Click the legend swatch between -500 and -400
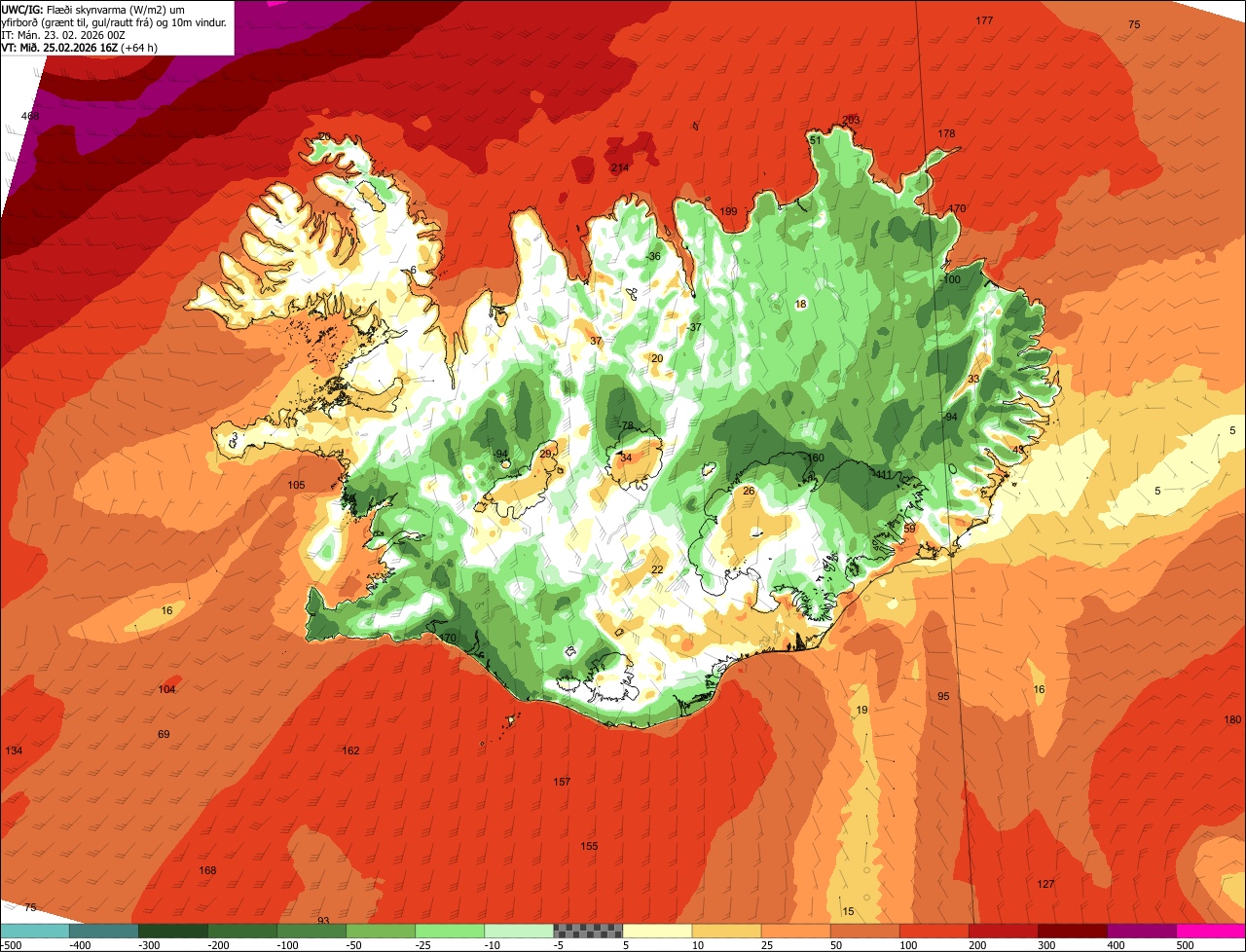Image resolution: width=1246 pixels, height=952 pixels. 34,931
